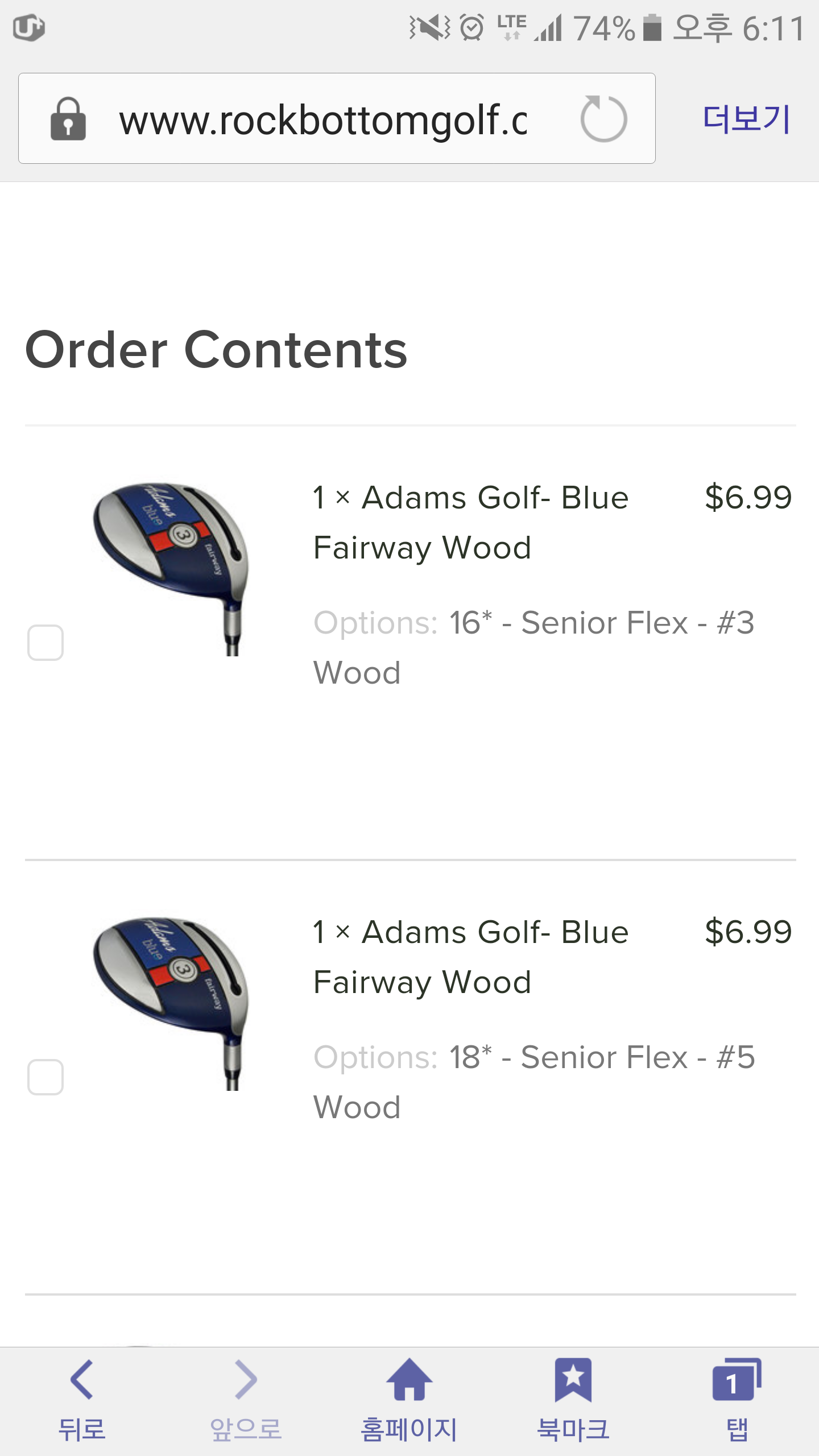The height and width of the screenshot is (1456, 819).
Task: Tap the padlock security icon
Action: (x=68, y=119)
